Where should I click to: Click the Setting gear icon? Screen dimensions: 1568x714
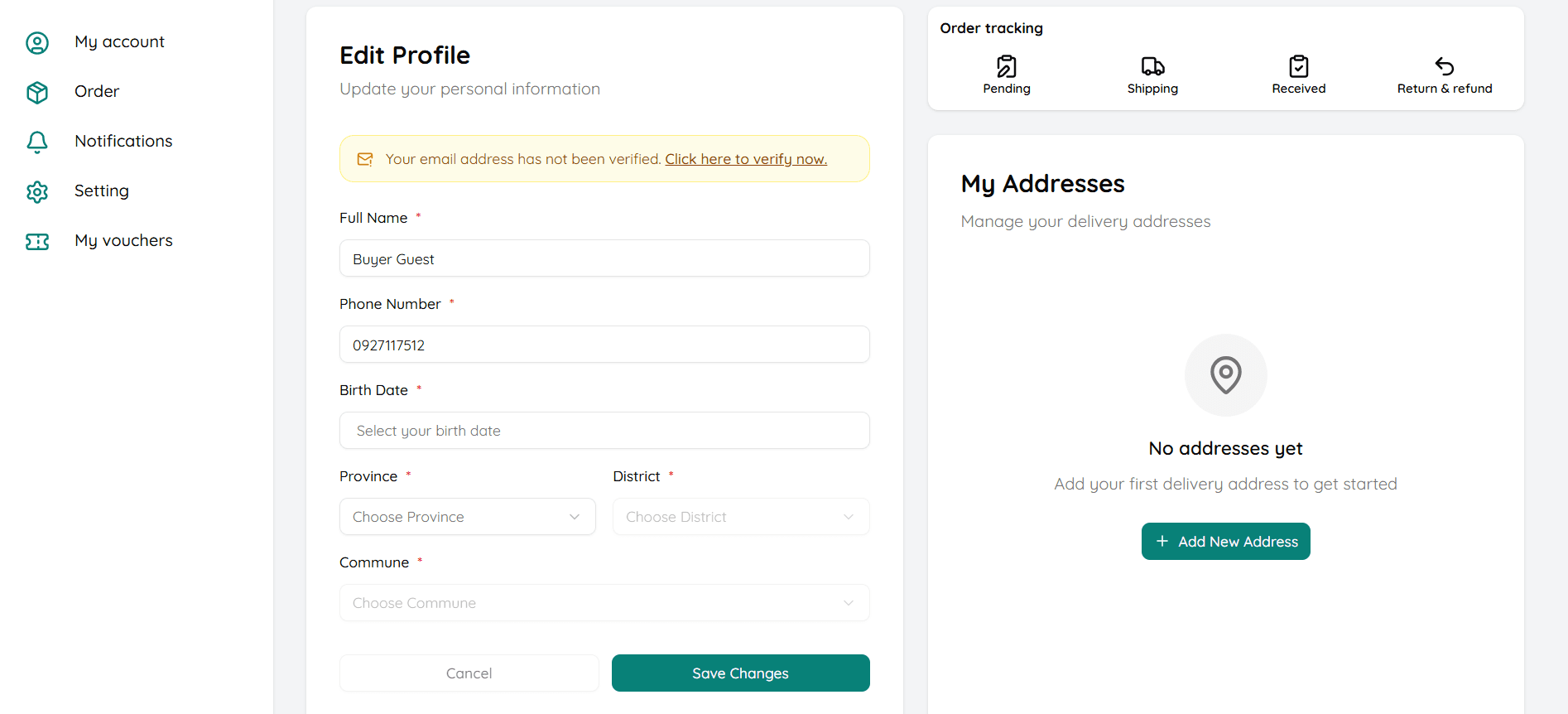pos(37,191)
